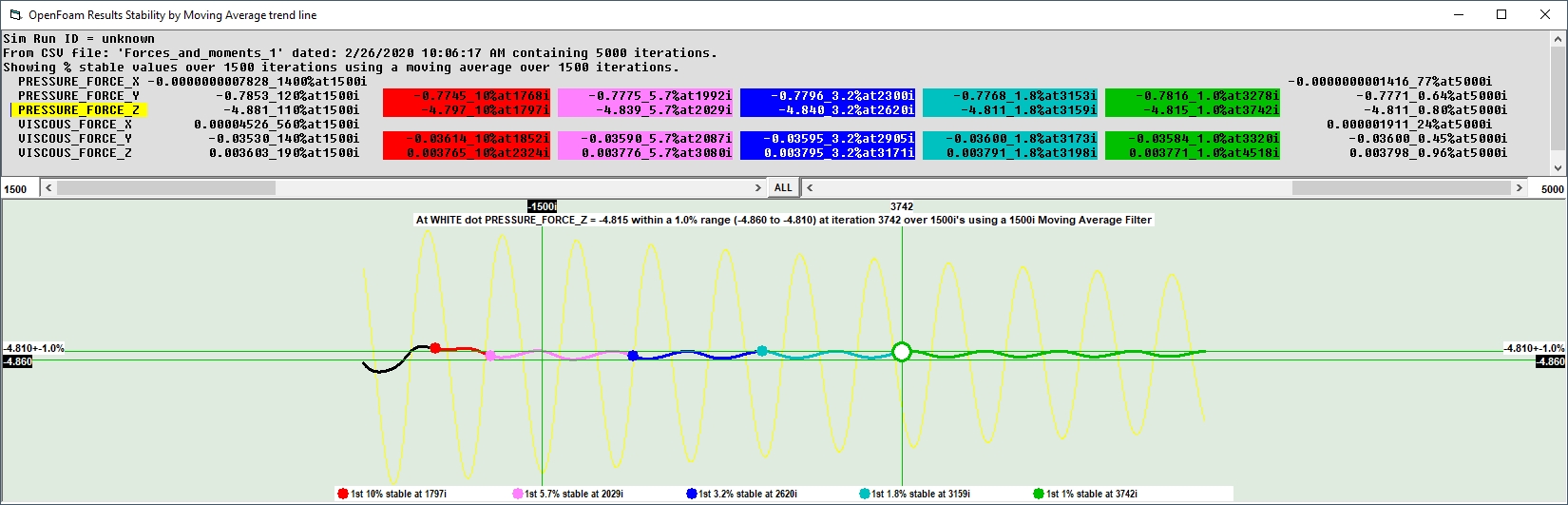Click cyan cell -0.7768_1.8%at3153i
The height and width of the screenshot is (505, 1568).
point(1010,96)
